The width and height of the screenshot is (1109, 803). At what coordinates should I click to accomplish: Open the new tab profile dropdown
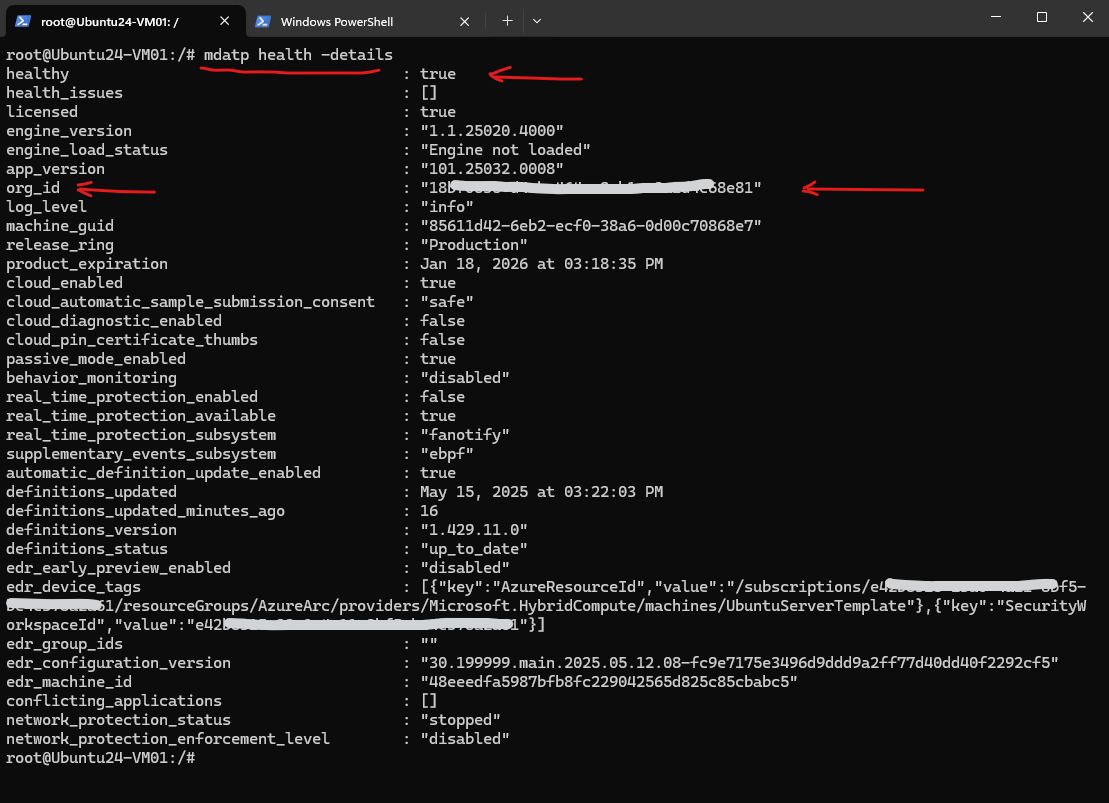(537, 21)
